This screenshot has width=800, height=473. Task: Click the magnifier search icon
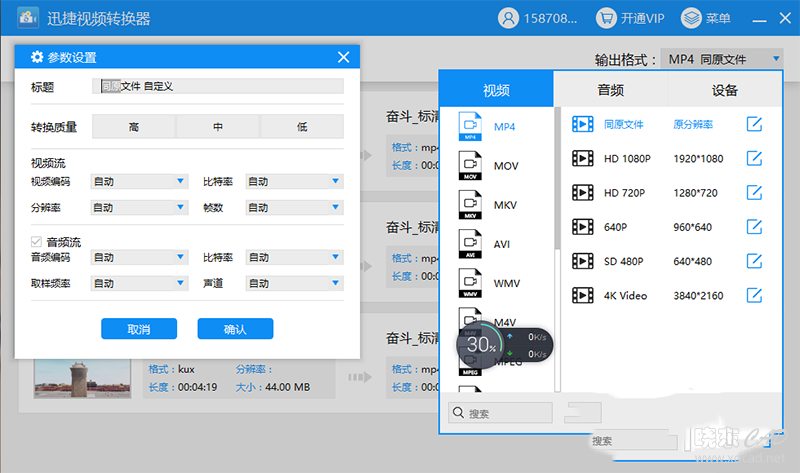(458, 412)
